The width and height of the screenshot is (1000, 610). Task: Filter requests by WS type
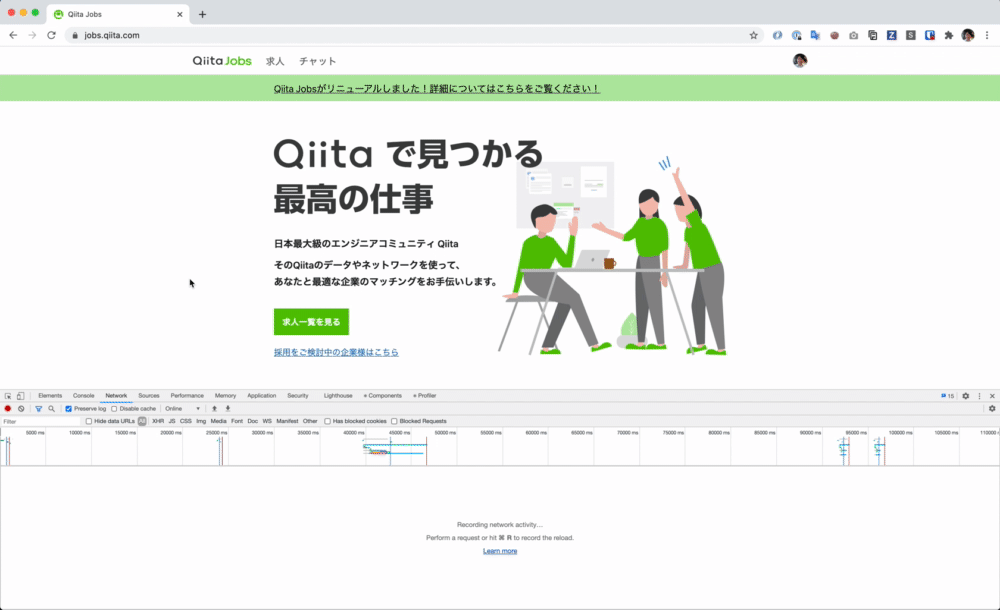click(x=267, y=421)
